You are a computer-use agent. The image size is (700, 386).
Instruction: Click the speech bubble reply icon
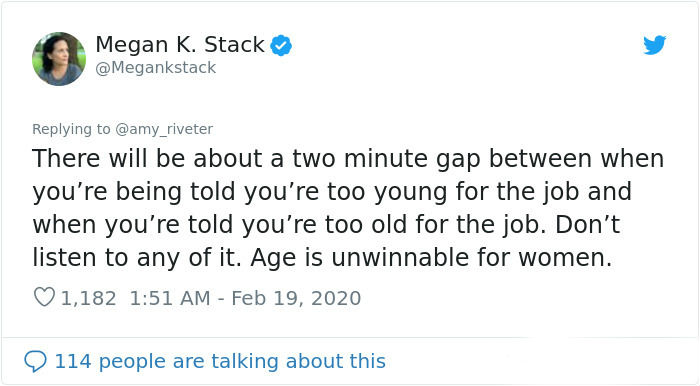35,361
